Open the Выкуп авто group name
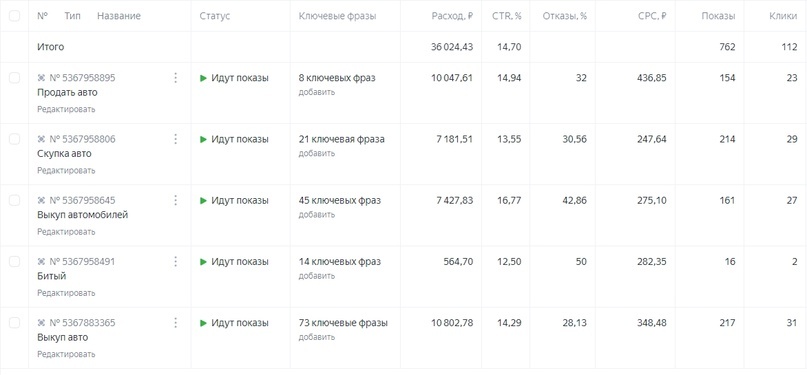Viewport: 807px width, 375px height. (62, 337)
